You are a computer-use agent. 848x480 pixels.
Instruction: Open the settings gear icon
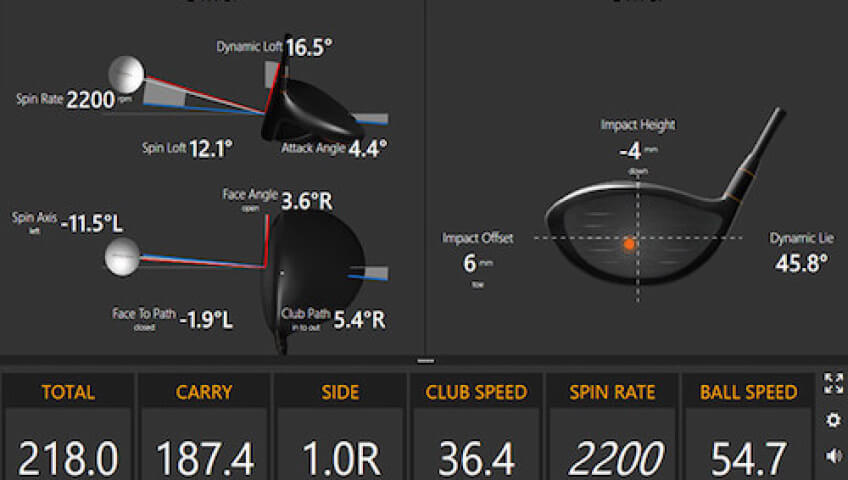click(833, 420)
